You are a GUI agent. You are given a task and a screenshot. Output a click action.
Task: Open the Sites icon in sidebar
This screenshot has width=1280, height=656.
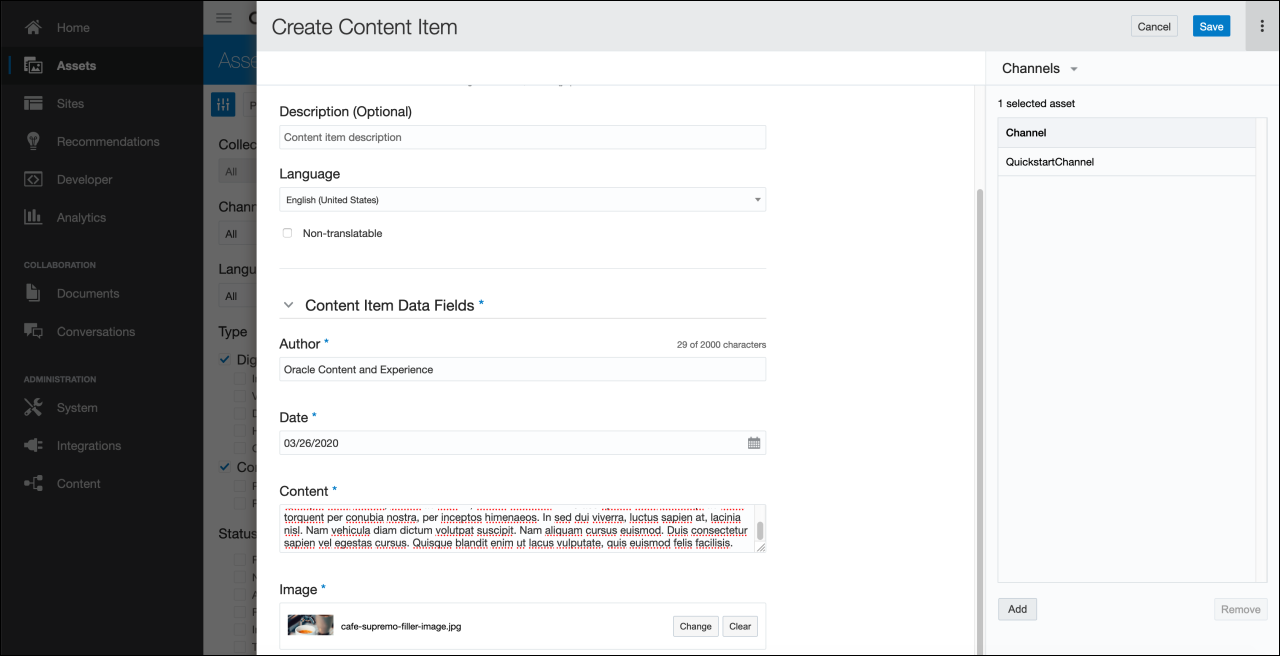coord(33,104)
